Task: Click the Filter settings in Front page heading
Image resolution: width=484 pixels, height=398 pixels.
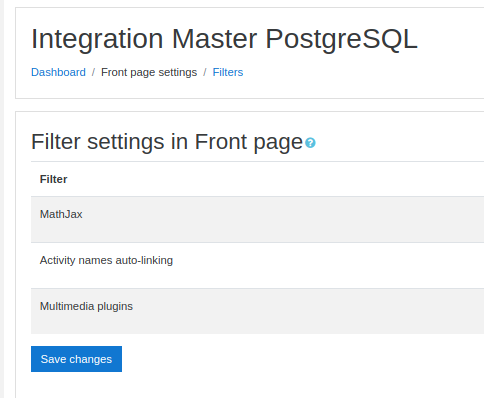Action: (167, 142)
